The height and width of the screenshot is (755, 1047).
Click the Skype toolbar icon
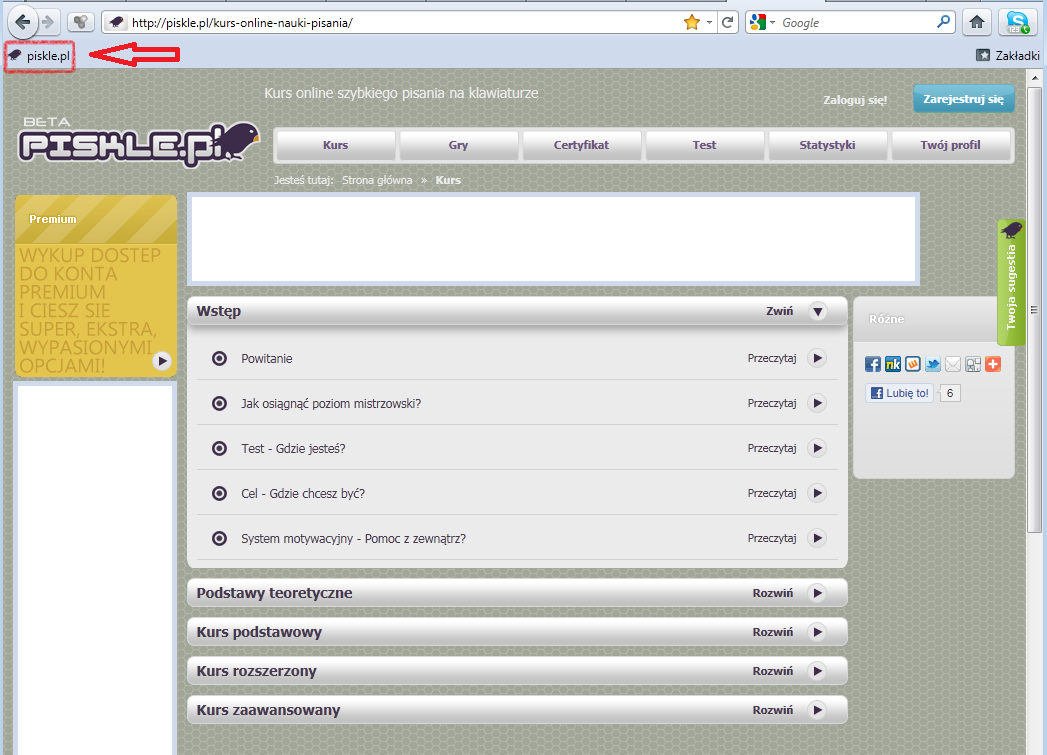coord(1018,23)
